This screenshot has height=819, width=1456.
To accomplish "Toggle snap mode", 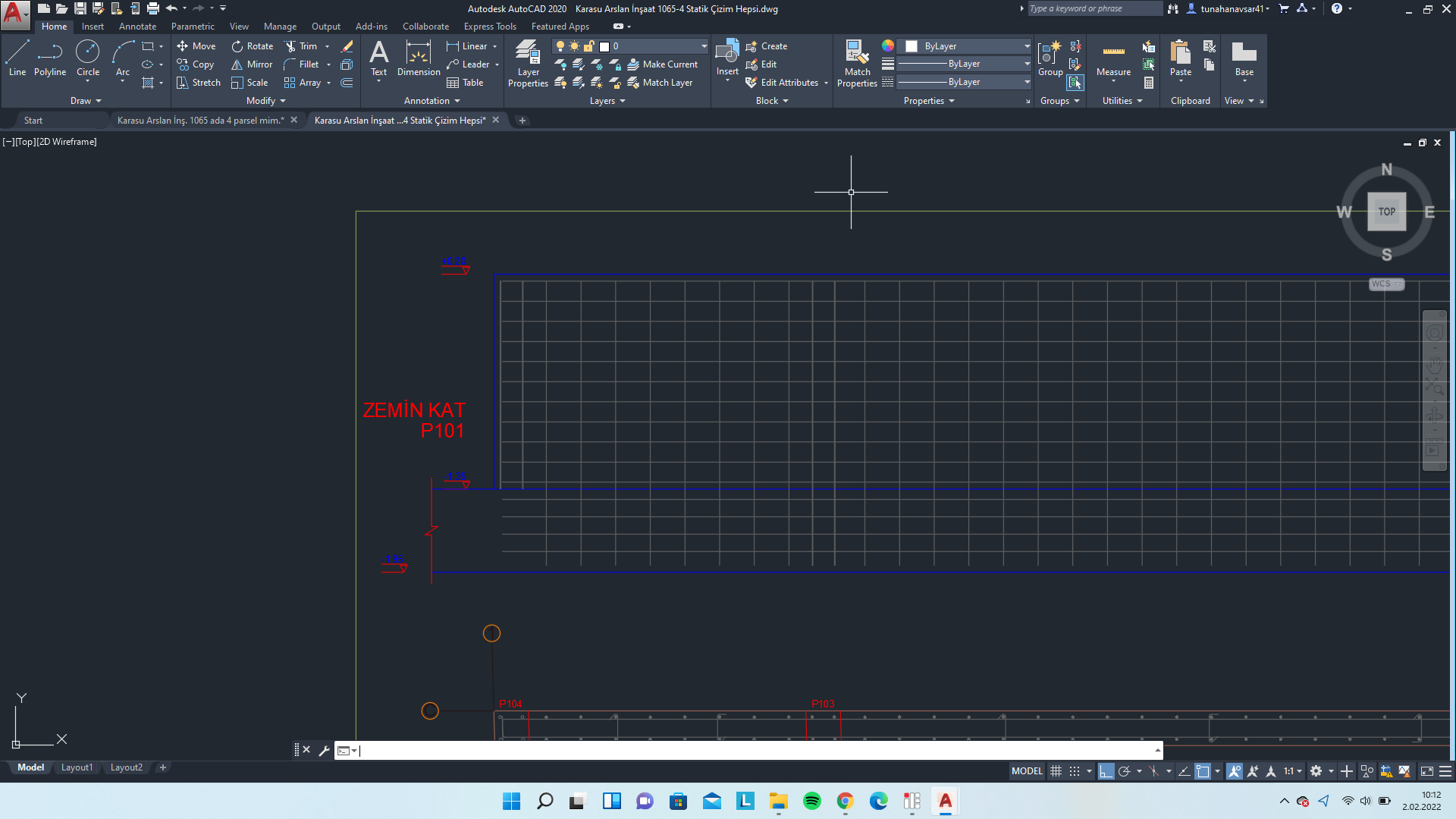I will click(1075, 771).
